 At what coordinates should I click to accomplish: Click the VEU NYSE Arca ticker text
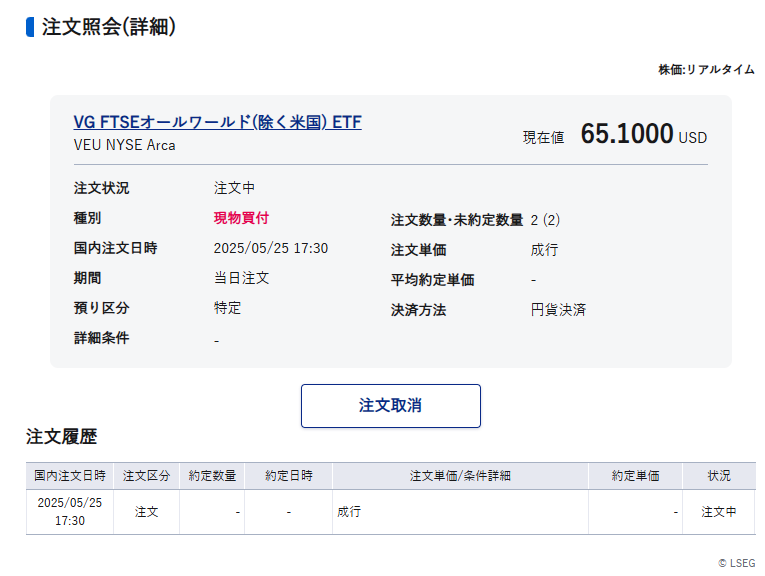[124, 145]
